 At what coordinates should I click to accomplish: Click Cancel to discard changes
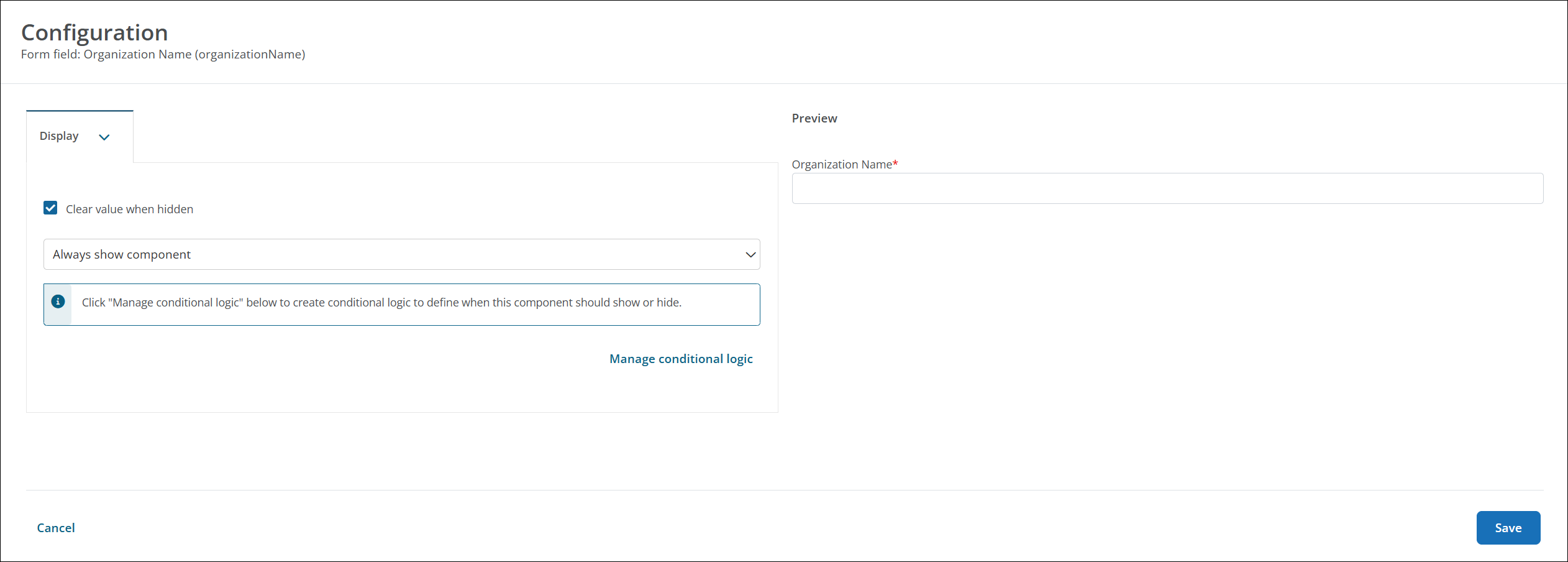(56, 528)
